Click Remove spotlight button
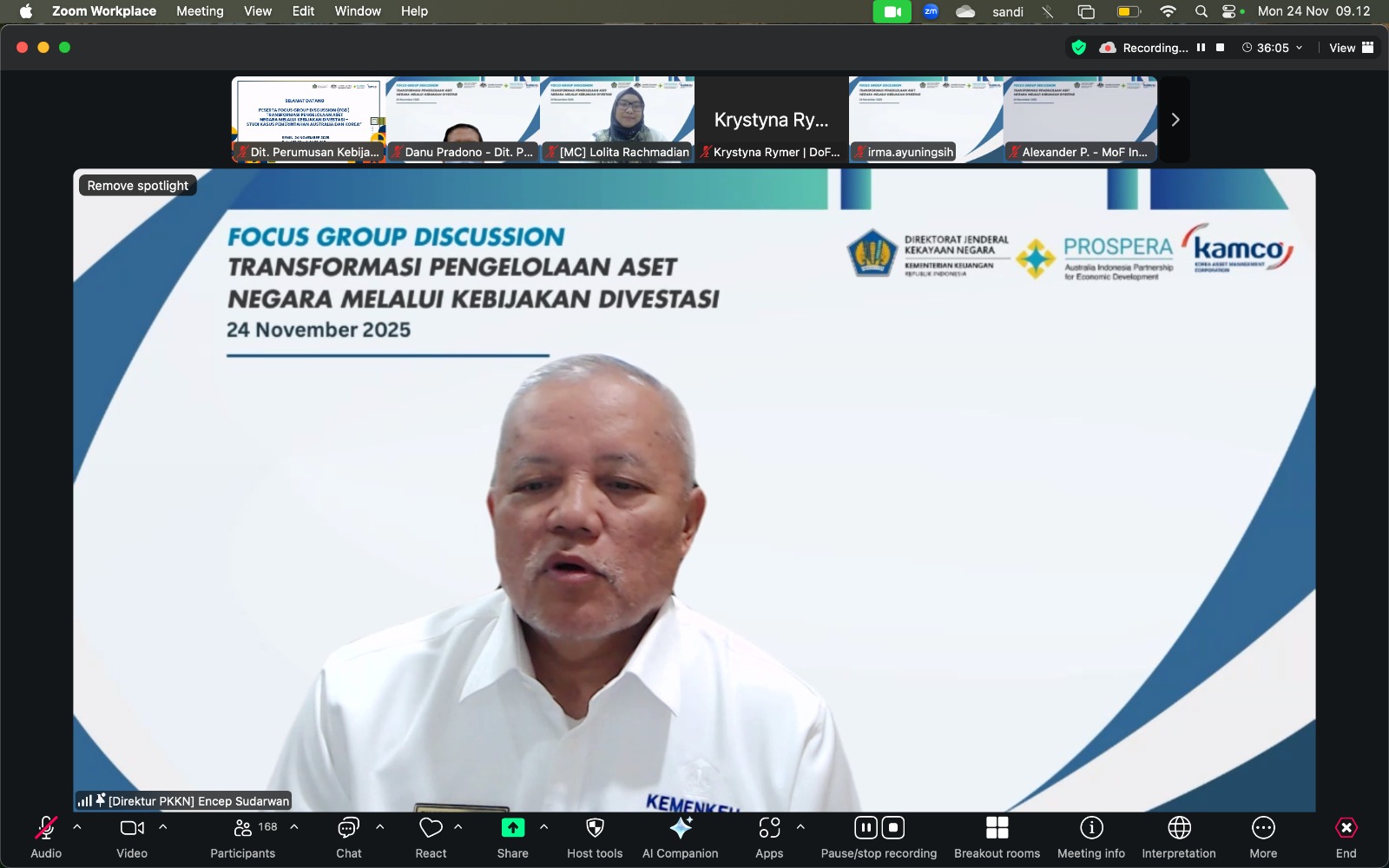 pos(138,186)
